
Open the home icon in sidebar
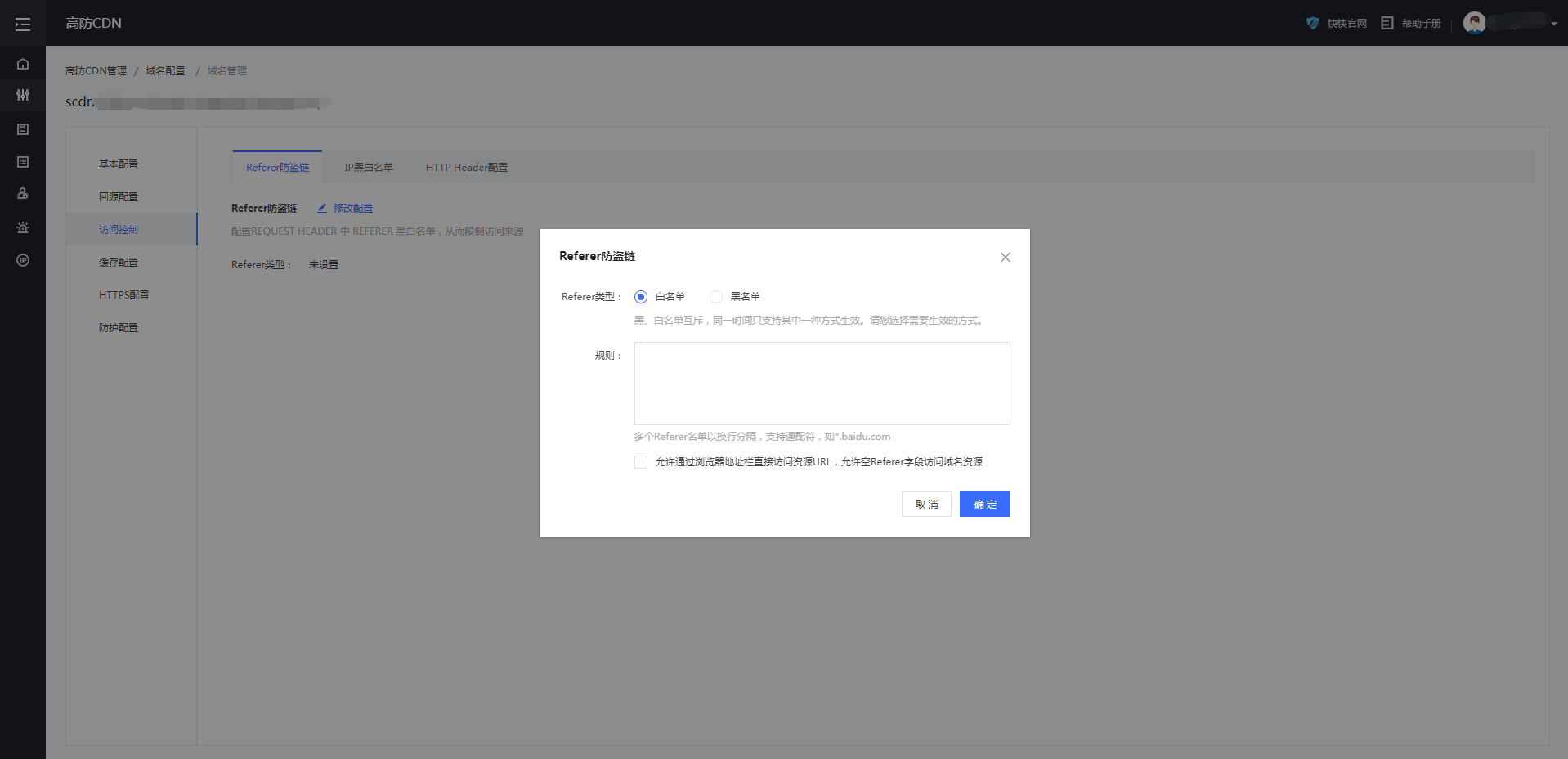[23, 64]
